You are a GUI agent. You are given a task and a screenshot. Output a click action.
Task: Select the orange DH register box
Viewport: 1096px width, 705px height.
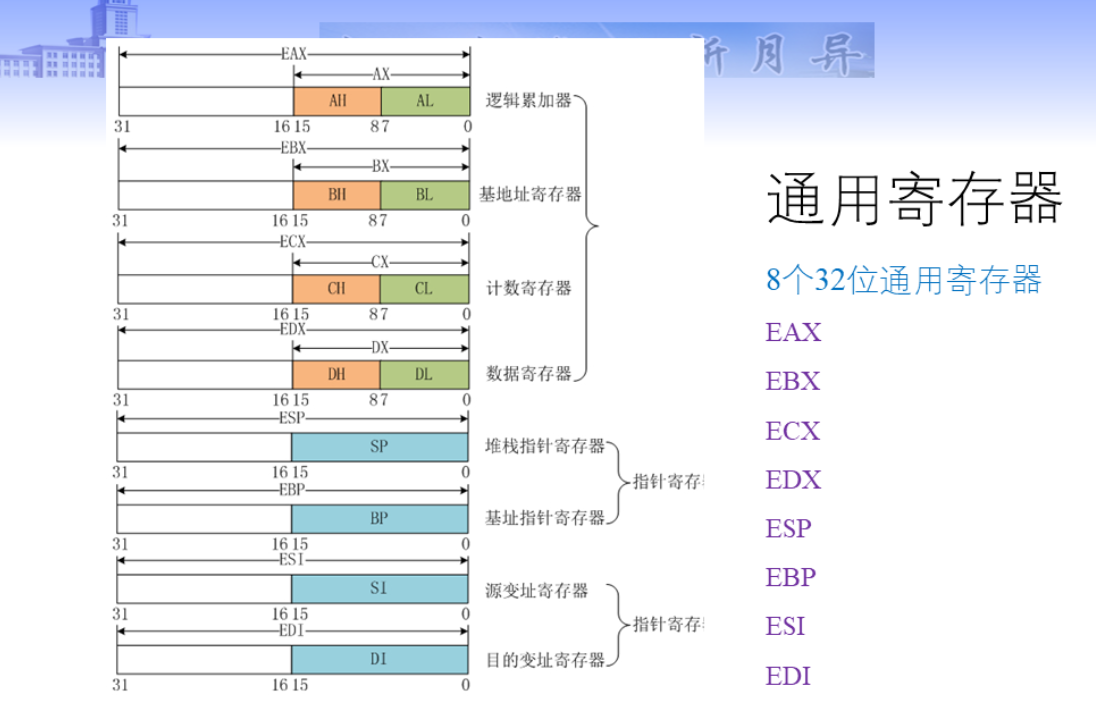(337, 373)
